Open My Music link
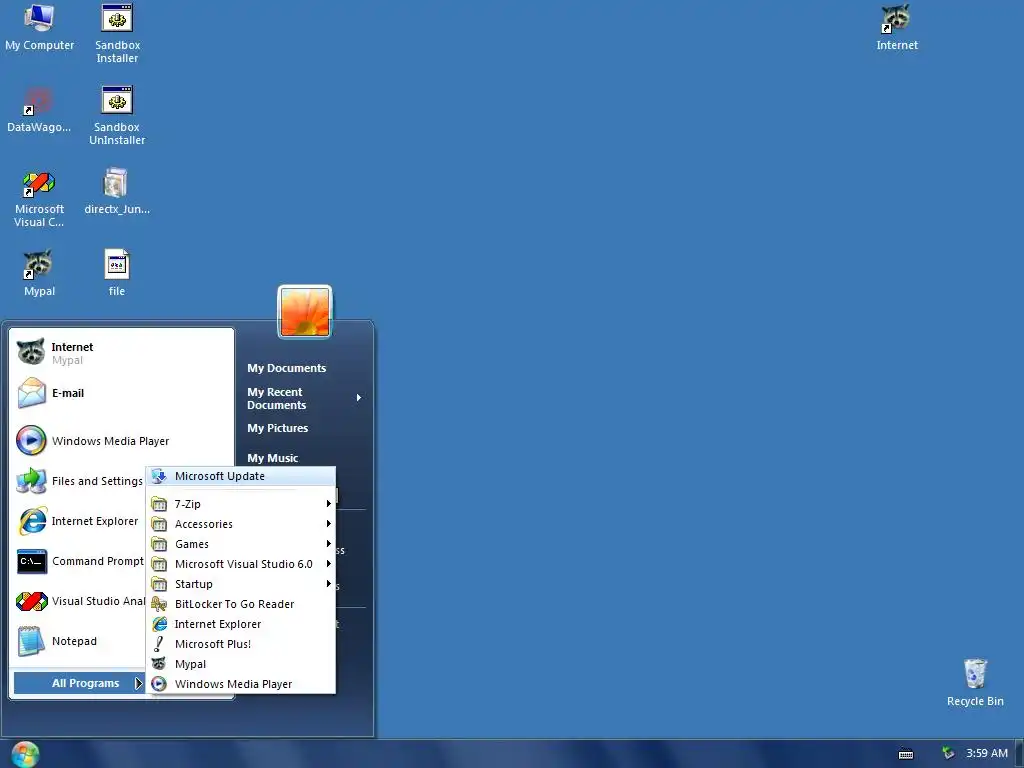Viewport: 1024px width, 768px height. coord(272,458)
